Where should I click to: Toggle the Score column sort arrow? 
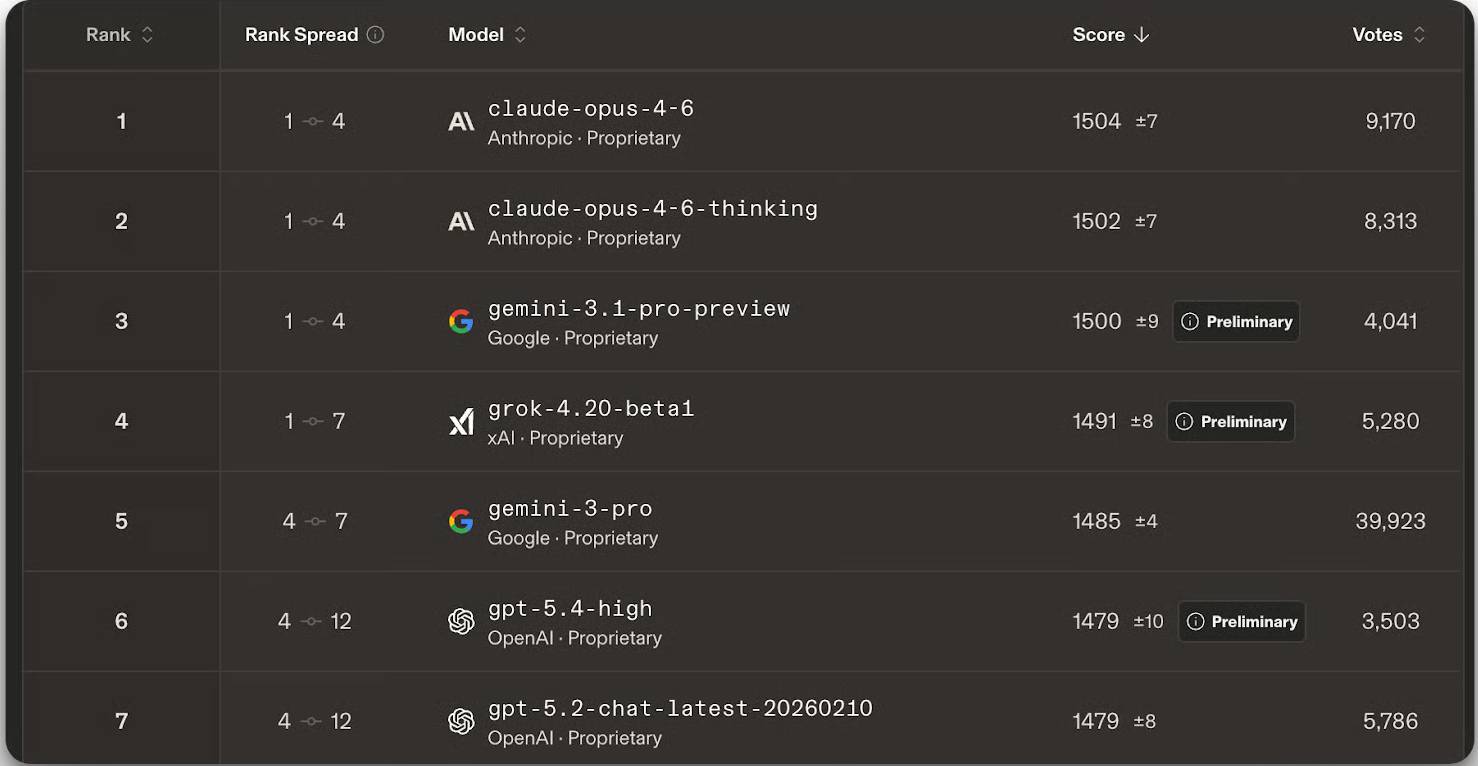tap(1142, 35)
